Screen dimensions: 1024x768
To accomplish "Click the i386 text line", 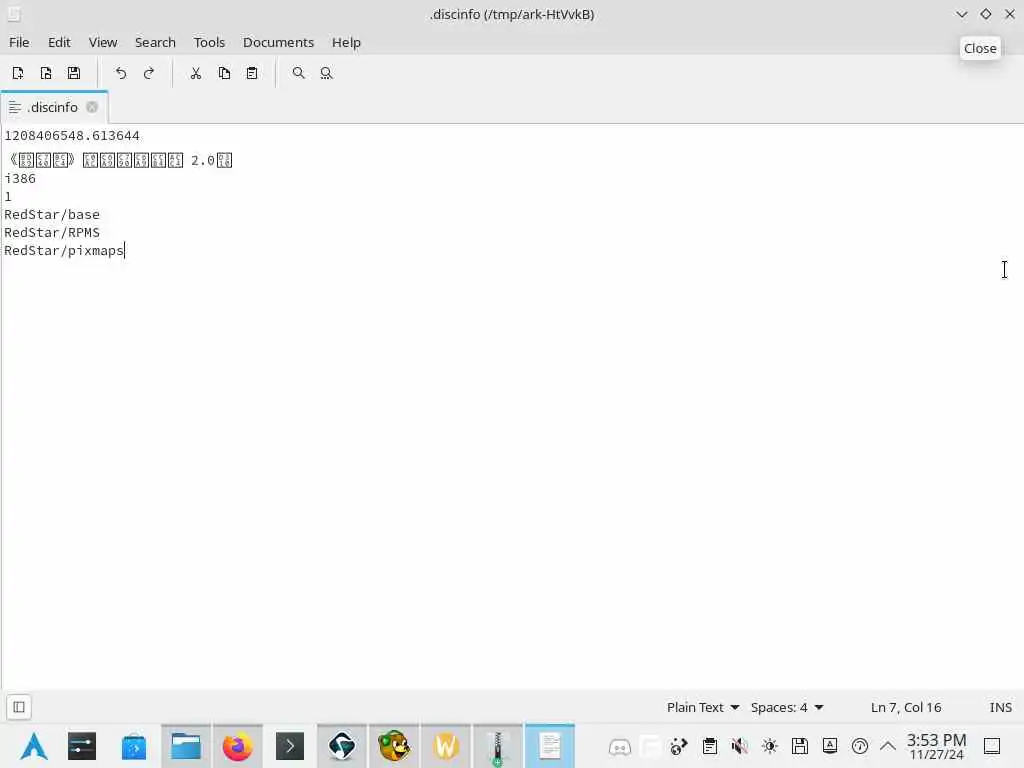I will 20,178.
